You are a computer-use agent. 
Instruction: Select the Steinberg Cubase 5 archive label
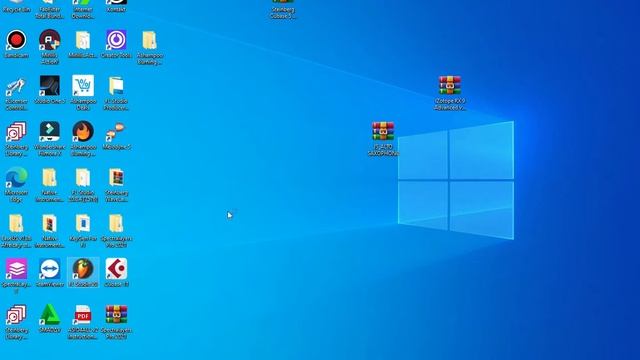[x=283, y=13]
